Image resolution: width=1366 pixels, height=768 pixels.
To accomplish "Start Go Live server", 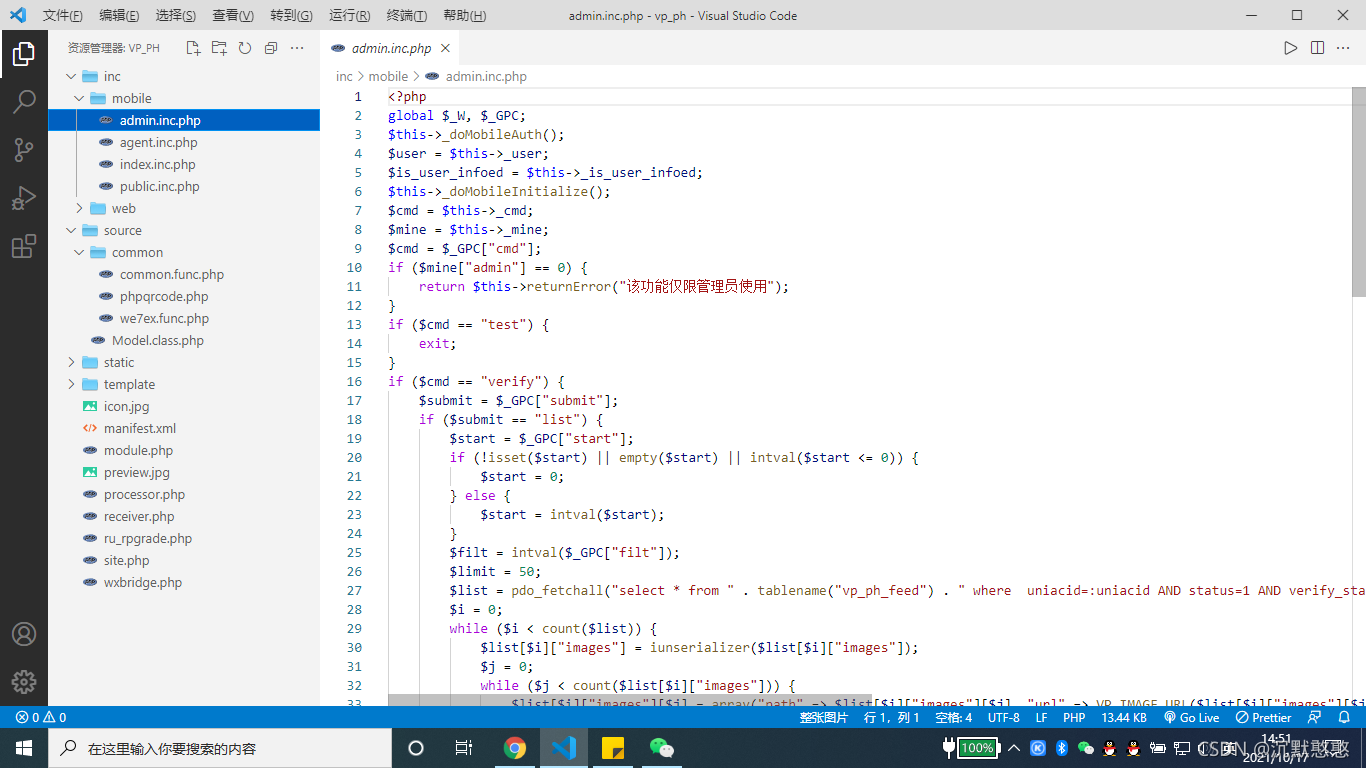I will point(1191,718).
